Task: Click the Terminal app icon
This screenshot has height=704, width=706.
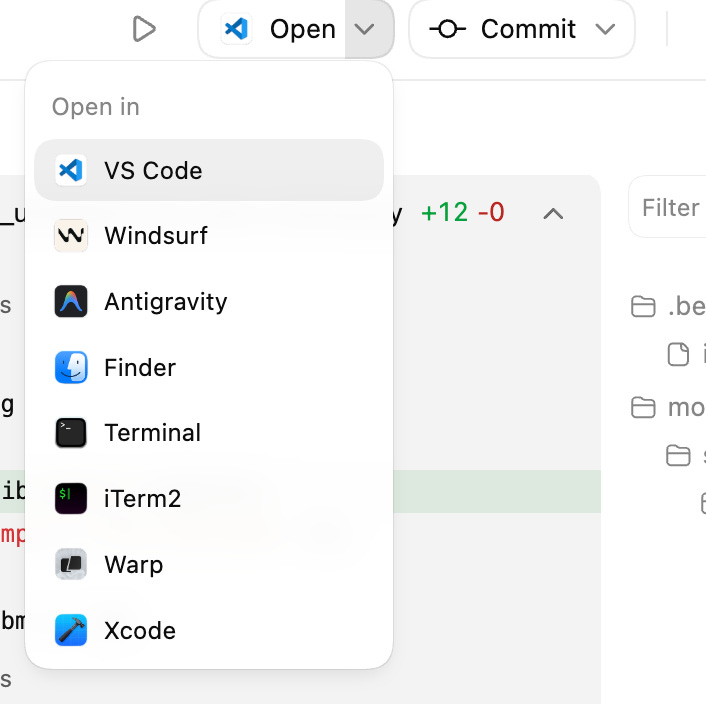Action: pyautogui.click(x=71, y=433)
